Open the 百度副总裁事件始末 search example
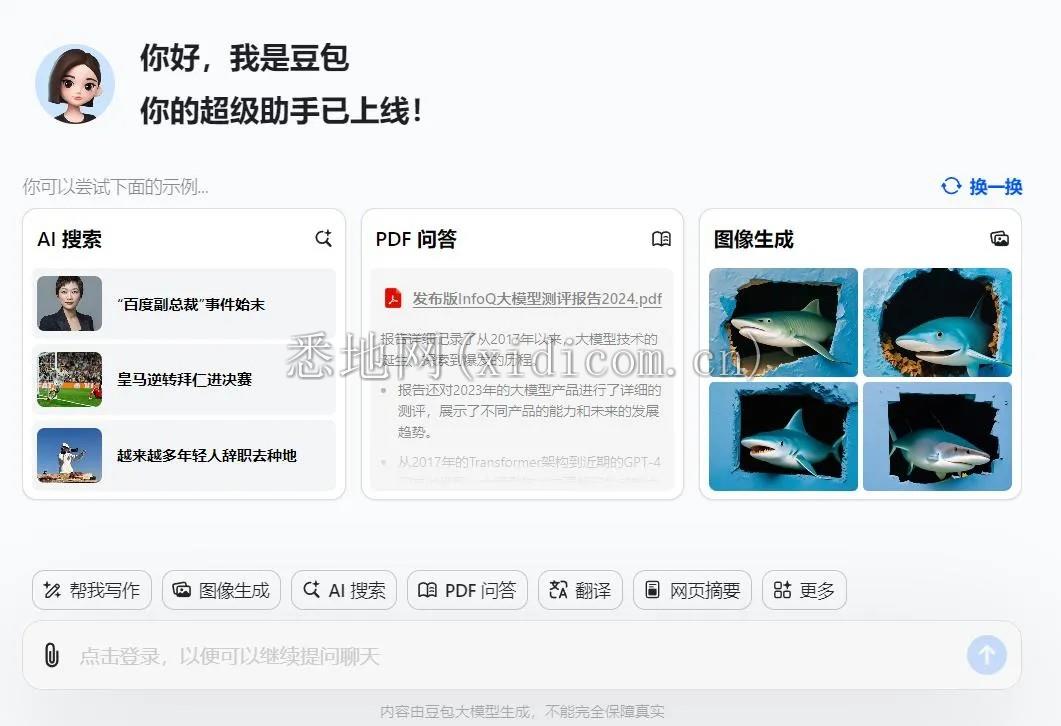Viewport: 1061px width, 726px height. point(183,303)
